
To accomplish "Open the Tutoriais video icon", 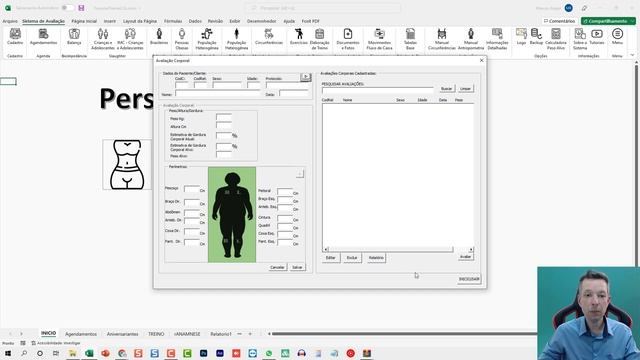I will [x=597, y=37].
